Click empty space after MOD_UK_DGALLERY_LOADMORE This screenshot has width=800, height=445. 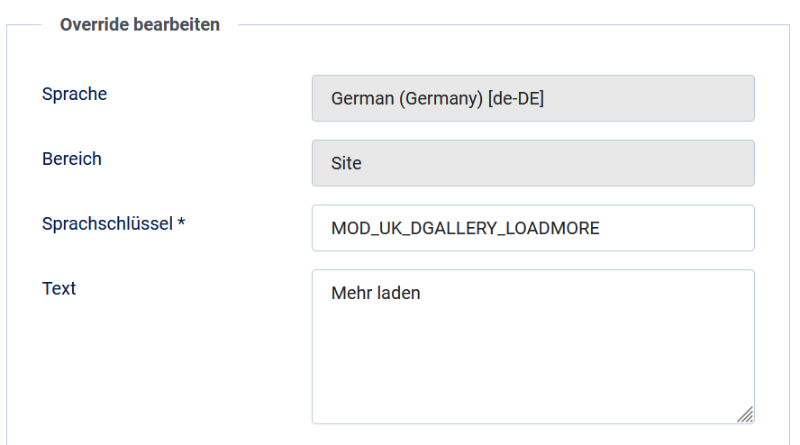point(680,228)
